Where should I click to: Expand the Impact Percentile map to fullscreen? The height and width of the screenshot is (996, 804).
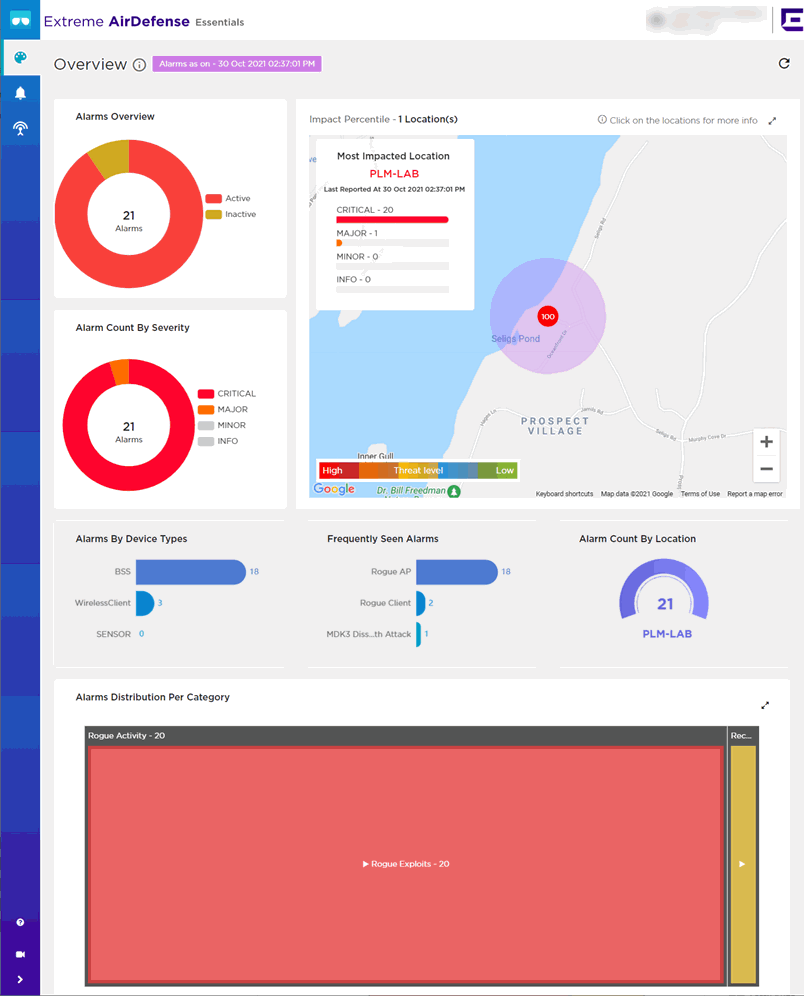point(772,121)
